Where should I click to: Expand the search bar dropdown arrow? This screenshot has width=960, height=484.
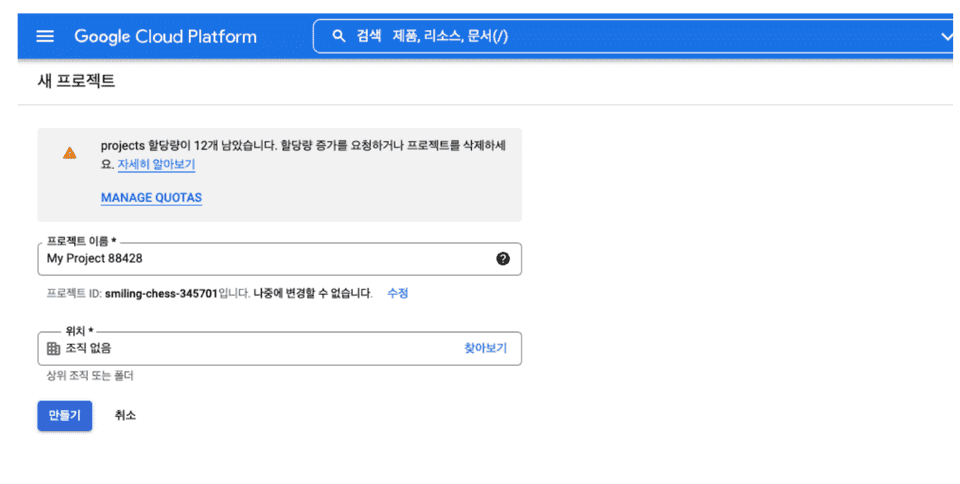(x=947, y=37)
